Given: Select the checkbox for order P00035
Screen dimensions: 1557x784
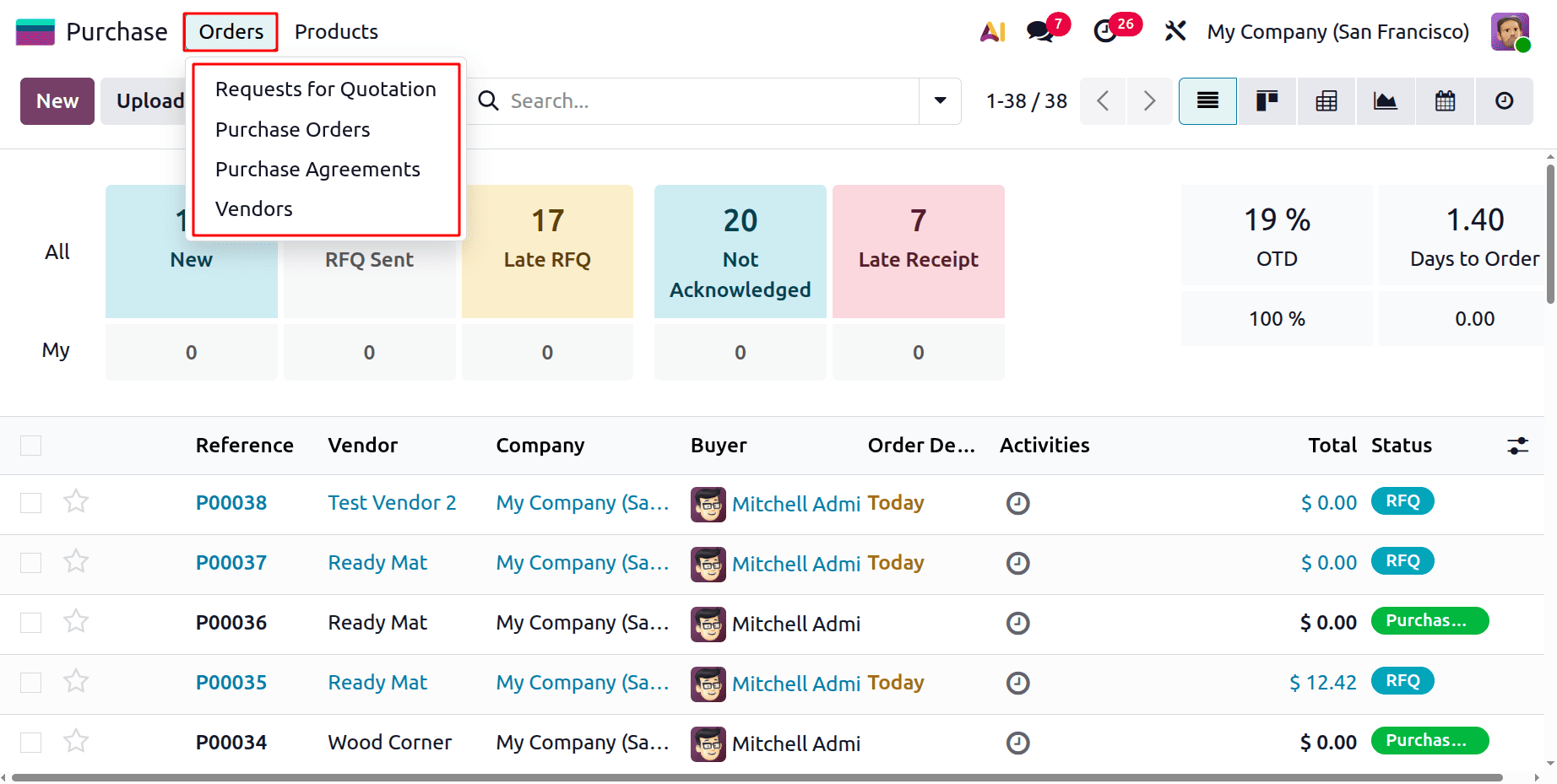Looking at the screenshot, I should coord(30,682).
